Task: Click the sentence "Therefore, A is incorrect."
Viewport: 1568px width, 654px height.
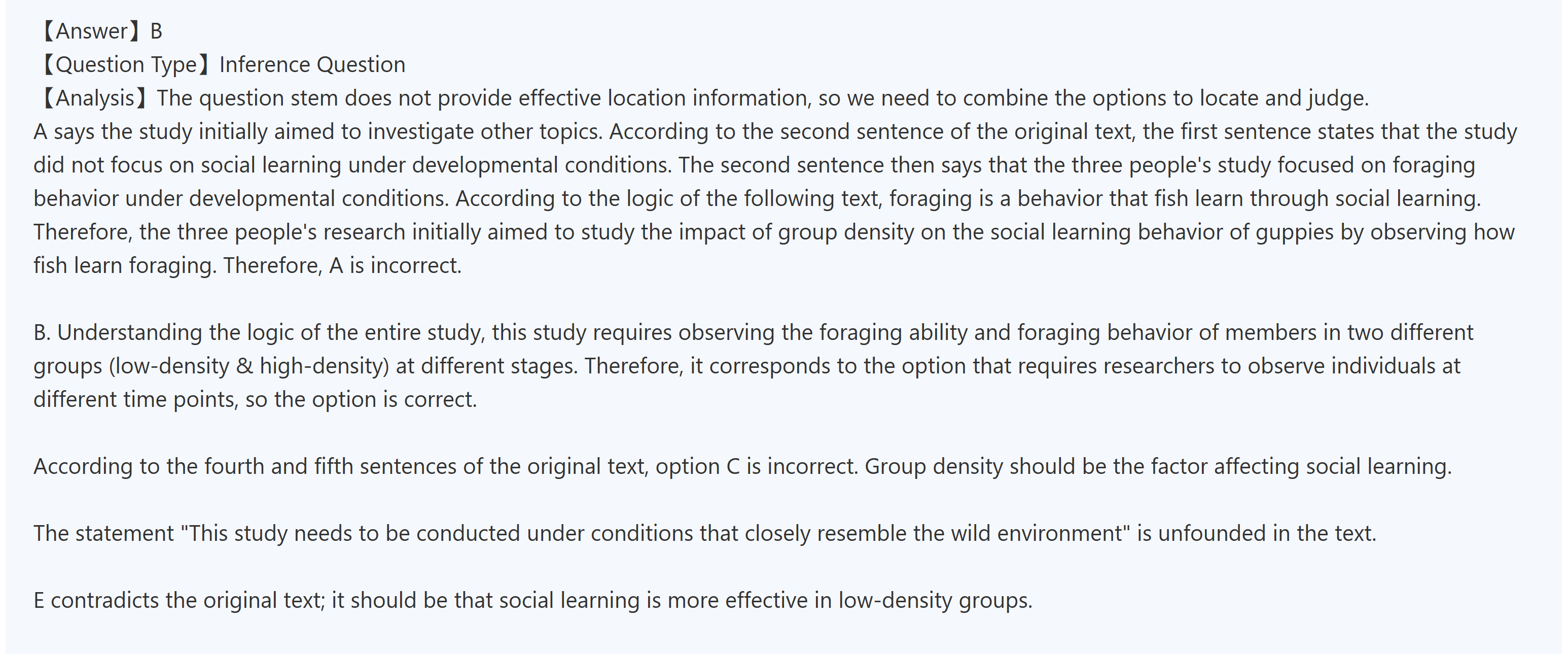Action: 342,265
